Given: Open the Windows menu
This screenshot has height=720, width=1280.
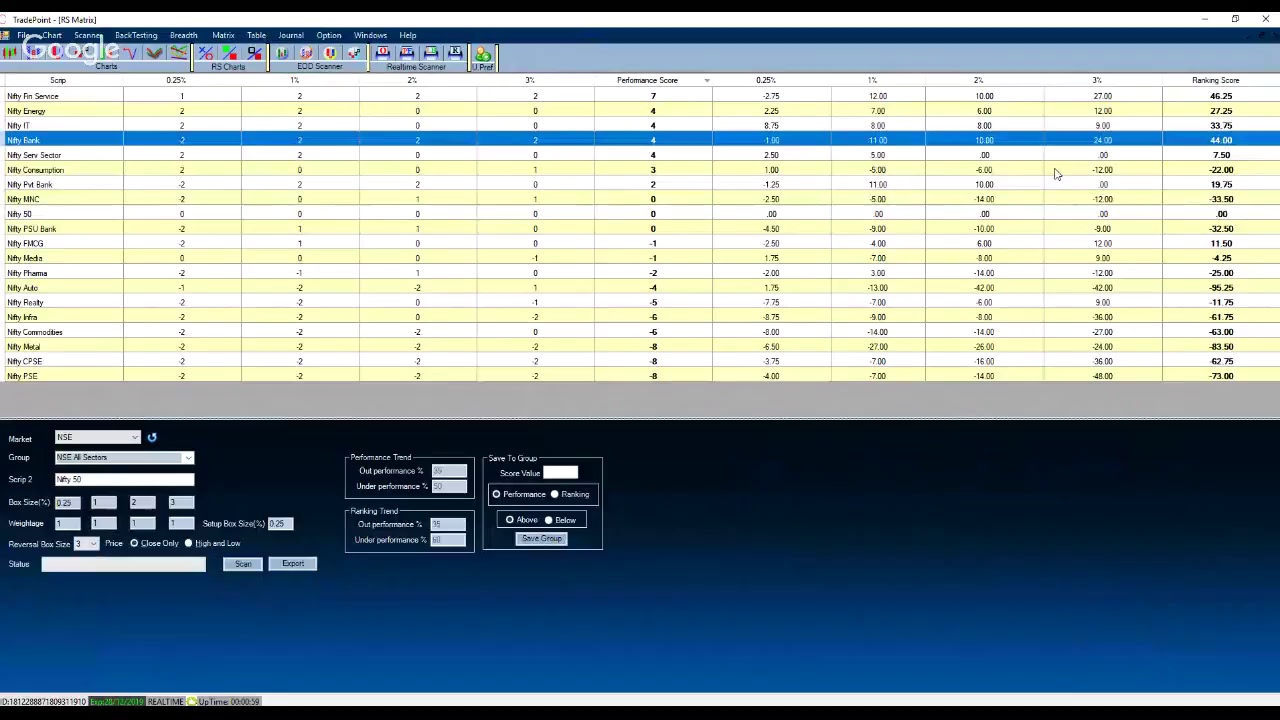Looking at the screenshot, I should (x=370, y=35).
